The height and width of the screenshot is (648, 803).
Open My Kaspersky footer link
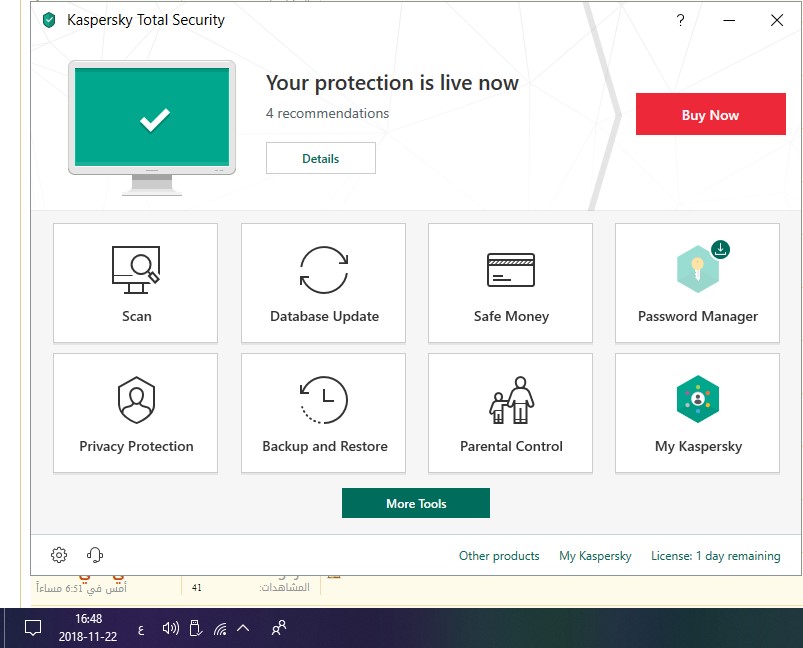[x=595, y=556]
